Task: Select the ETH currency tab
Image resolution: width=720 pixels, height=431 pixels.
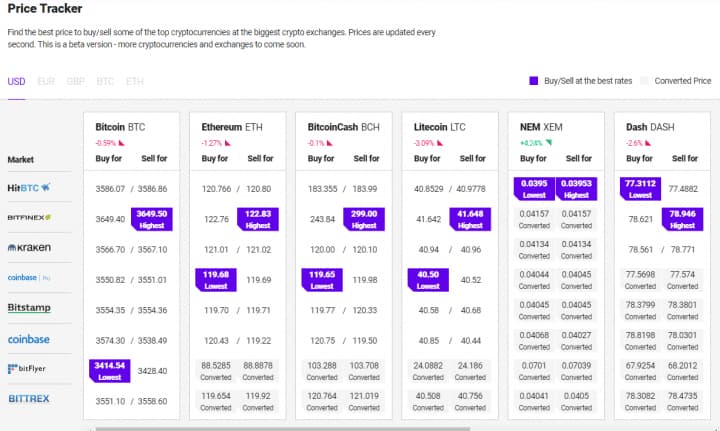Action: [134, 81]
